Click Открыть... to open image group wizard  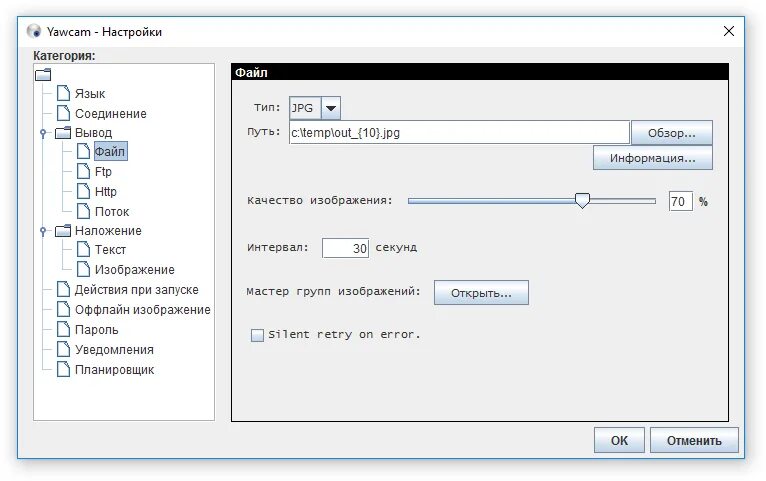[x=481, y=293]
